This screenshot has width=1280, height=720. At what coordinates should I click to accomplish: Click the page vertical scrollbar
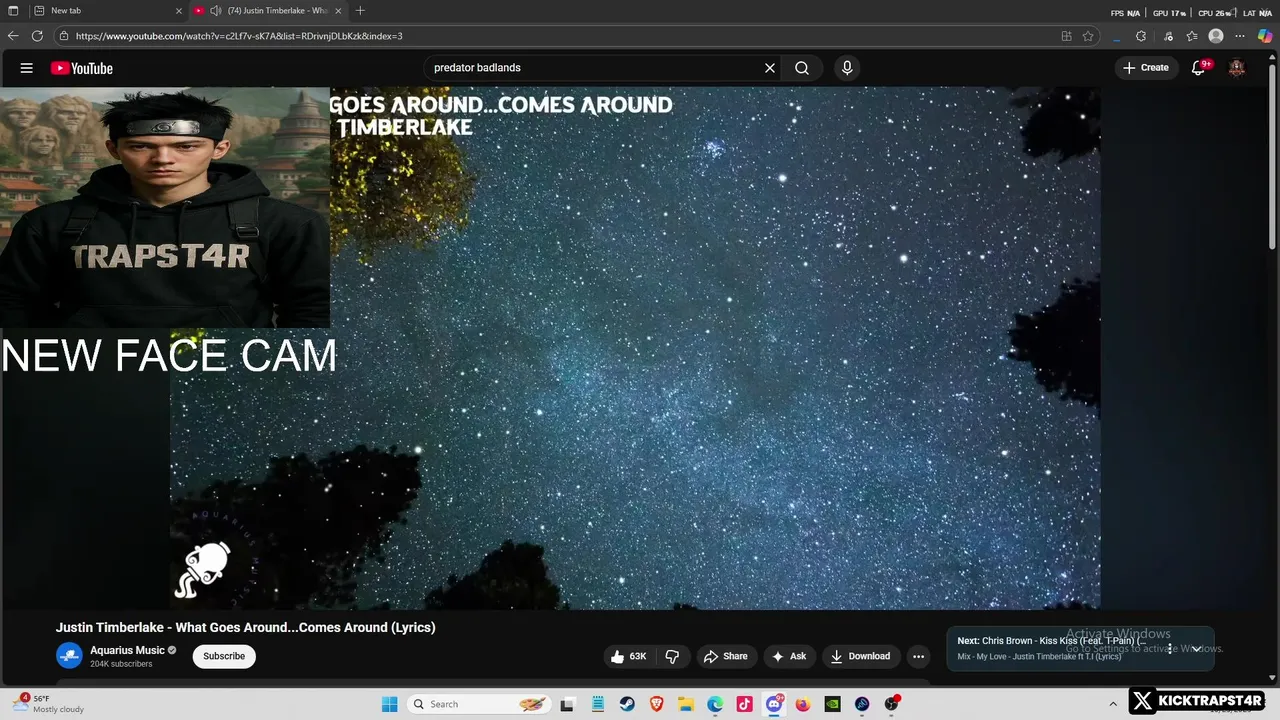(1273, 155)
